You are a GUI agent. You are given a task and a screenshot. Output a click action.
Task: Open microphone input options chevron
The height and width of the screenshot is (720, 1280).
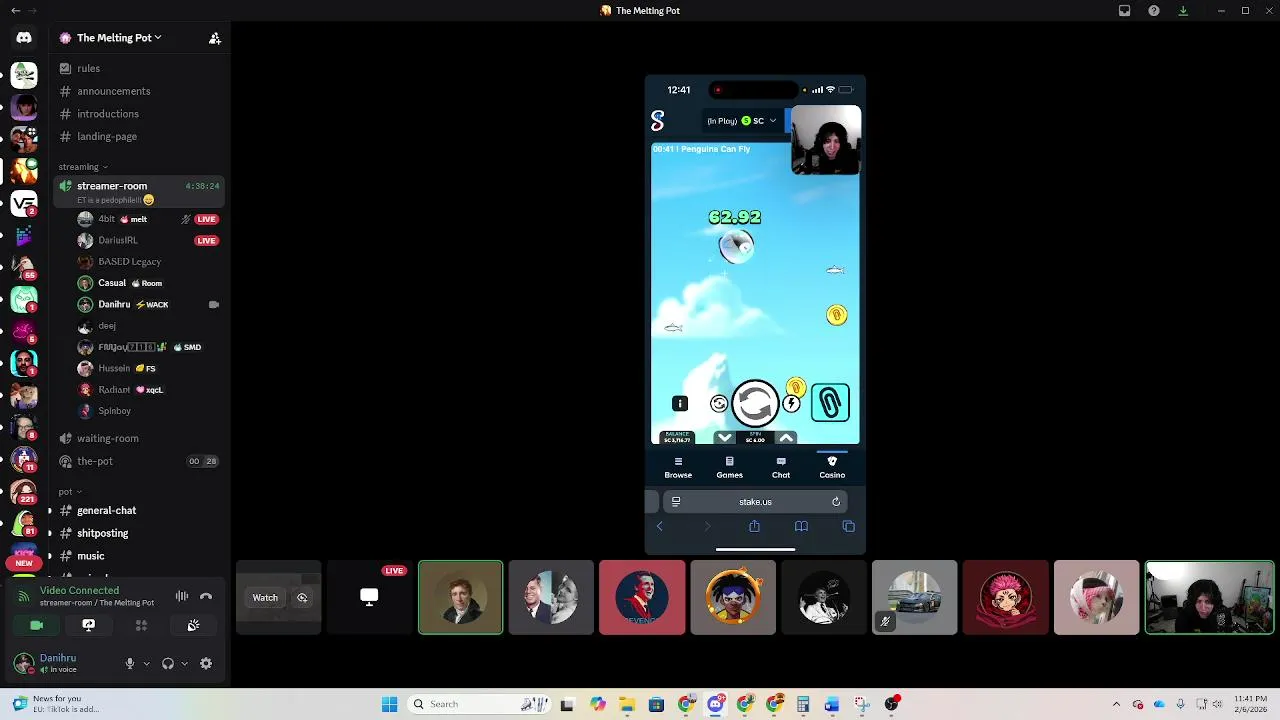[x=146, y=663]
